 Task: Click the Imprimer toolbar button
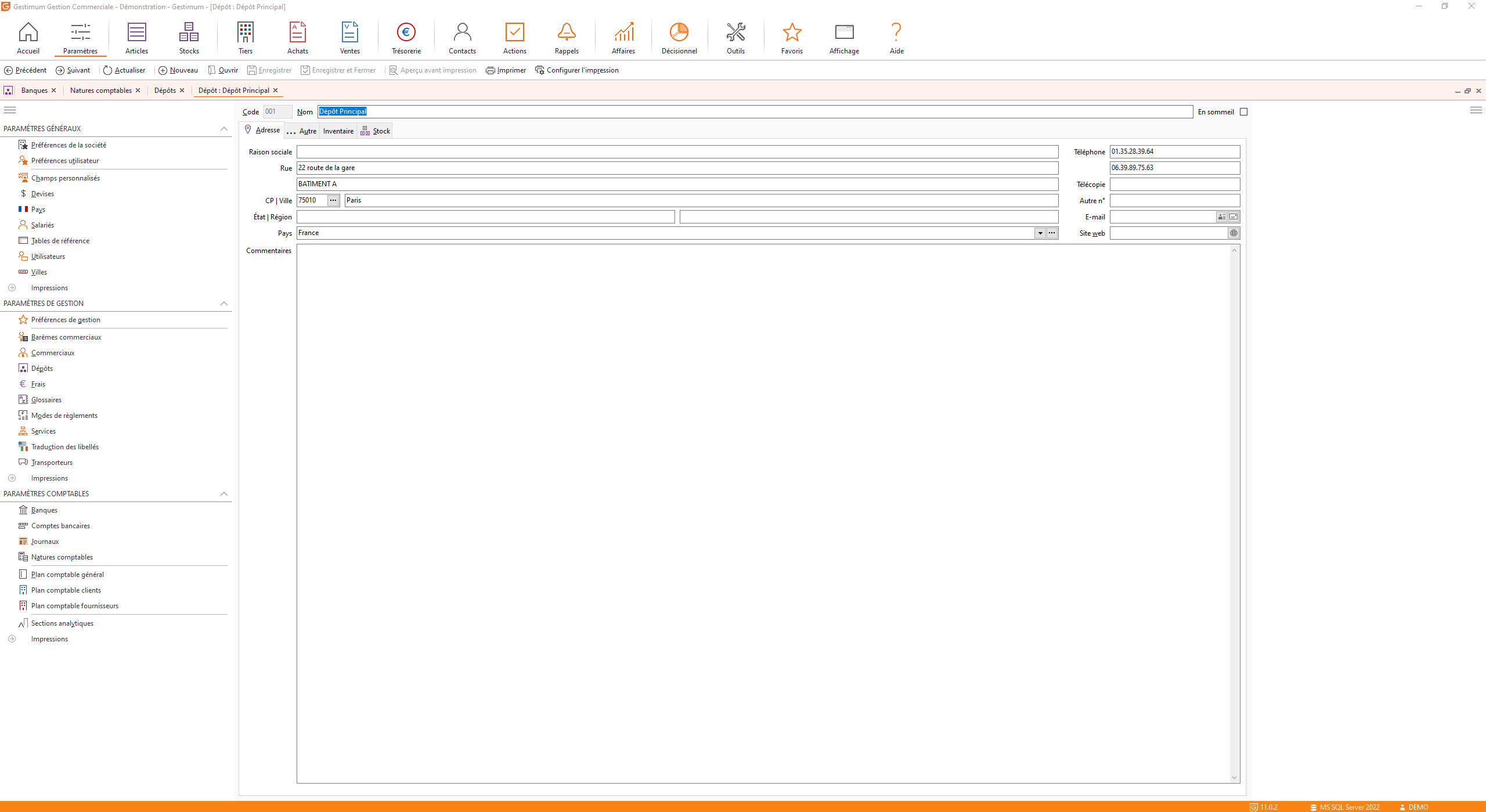(506, 70)
